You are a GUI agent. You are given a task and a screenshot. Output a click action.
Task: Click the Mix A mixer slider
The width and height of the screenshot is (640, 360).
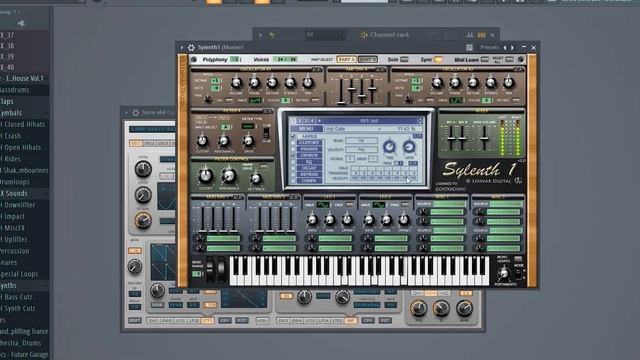click(451, 138)
